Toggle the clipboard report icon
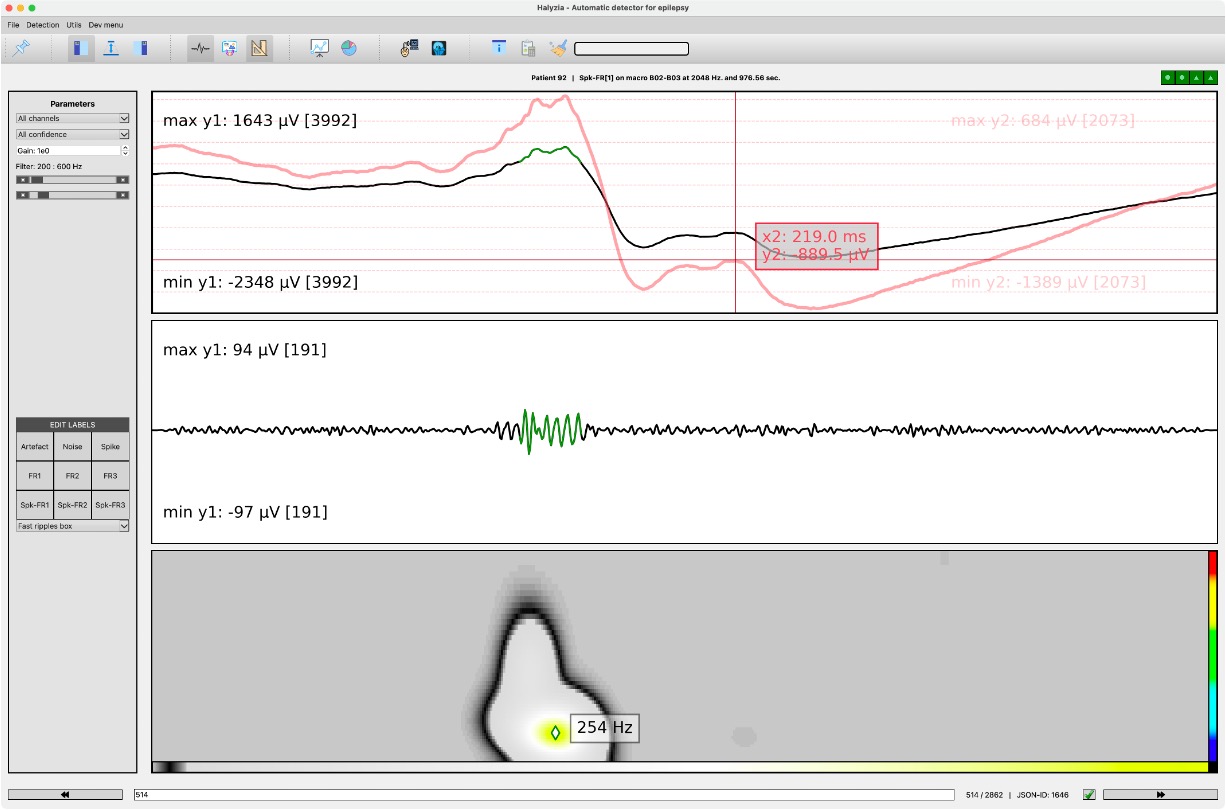 pyautogui.click(x=529, y=47)
